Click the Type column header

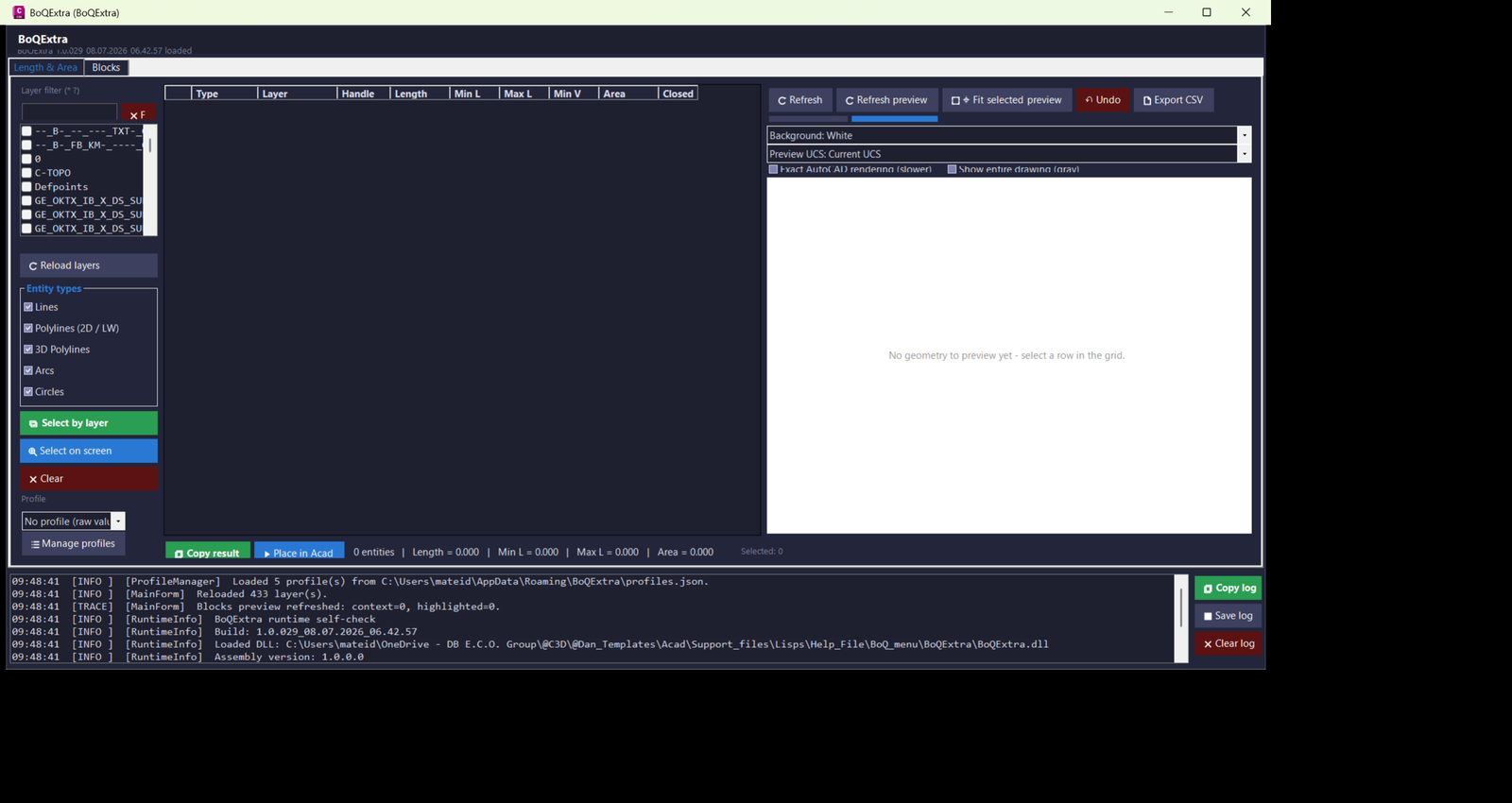[225, 94]
